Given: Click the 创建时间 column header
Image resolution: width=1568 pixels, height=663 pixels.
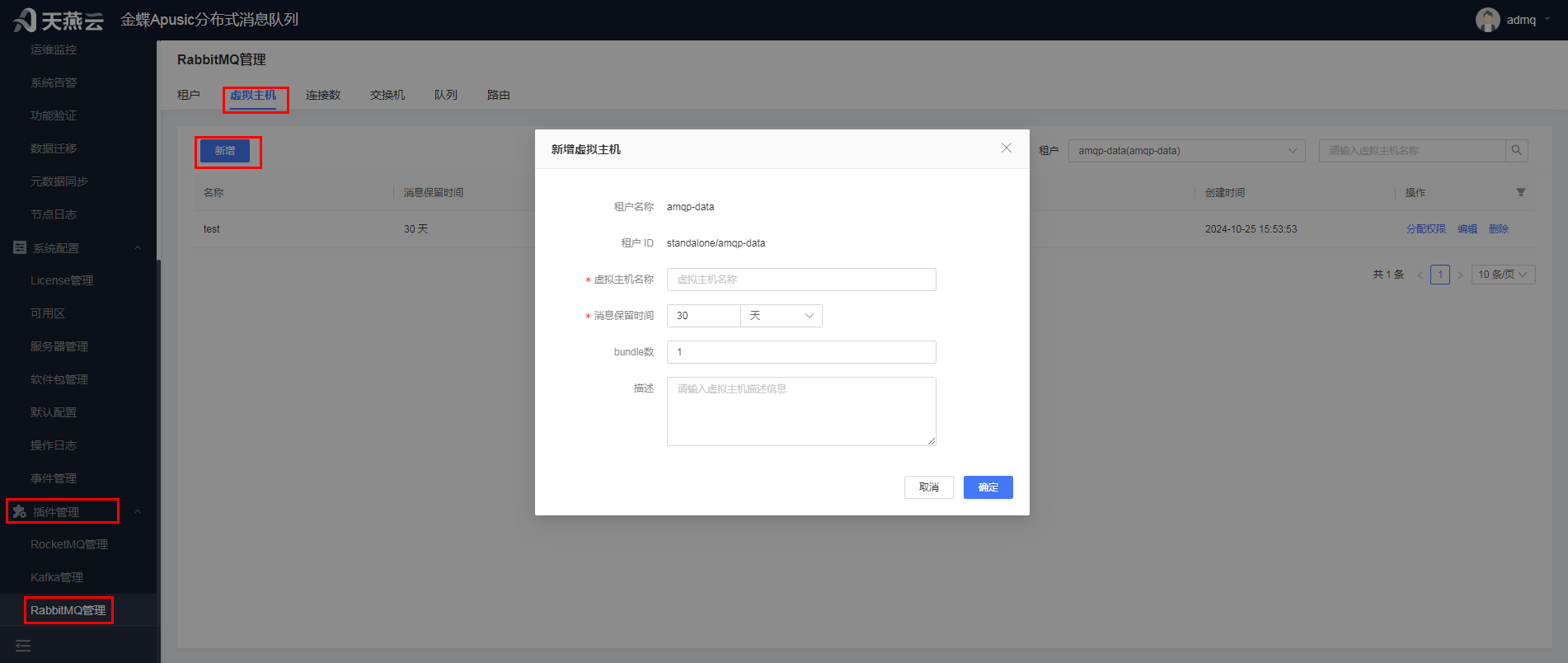Looking at the screenshot, I should click(1225, 192).
